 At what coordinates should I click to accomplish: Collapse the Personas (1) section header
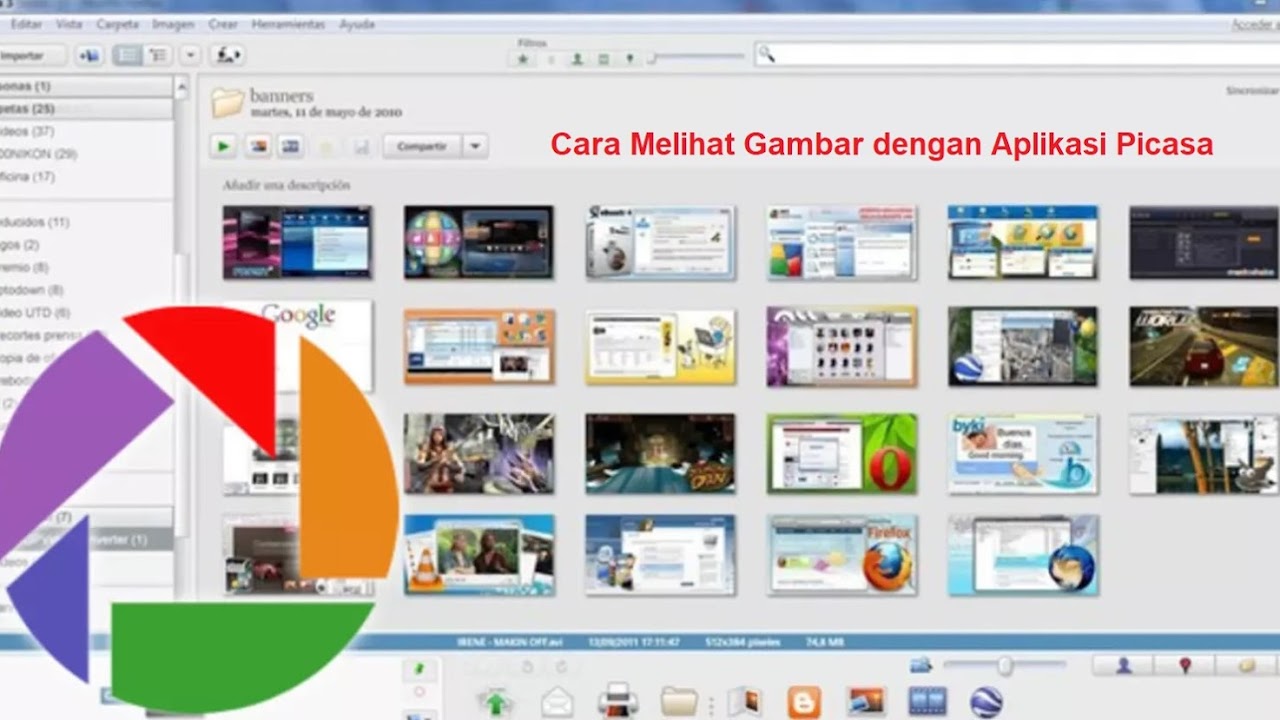pyautogui.click(x=86, y=87)
